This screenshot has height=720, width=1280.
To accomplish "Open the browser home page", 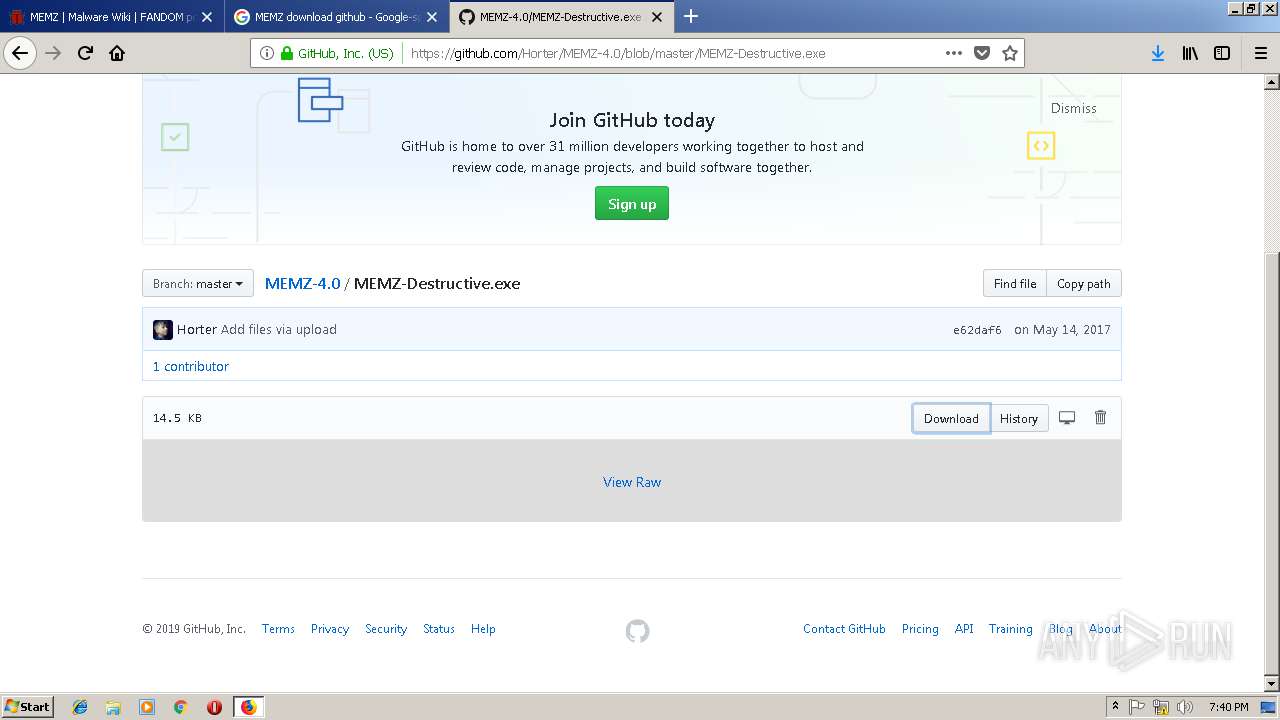I will point(117,53).
